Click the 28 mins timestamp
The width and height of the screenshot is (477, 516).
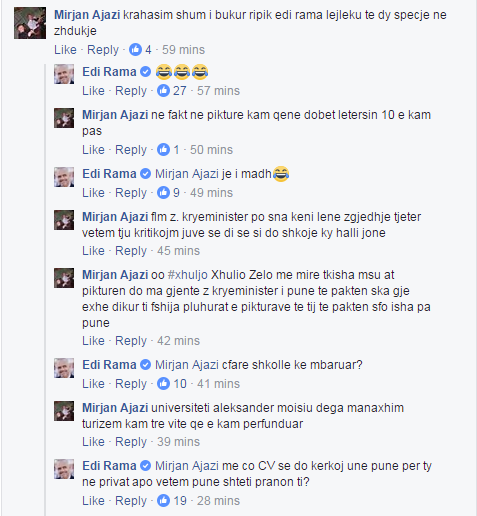[218, 500]
